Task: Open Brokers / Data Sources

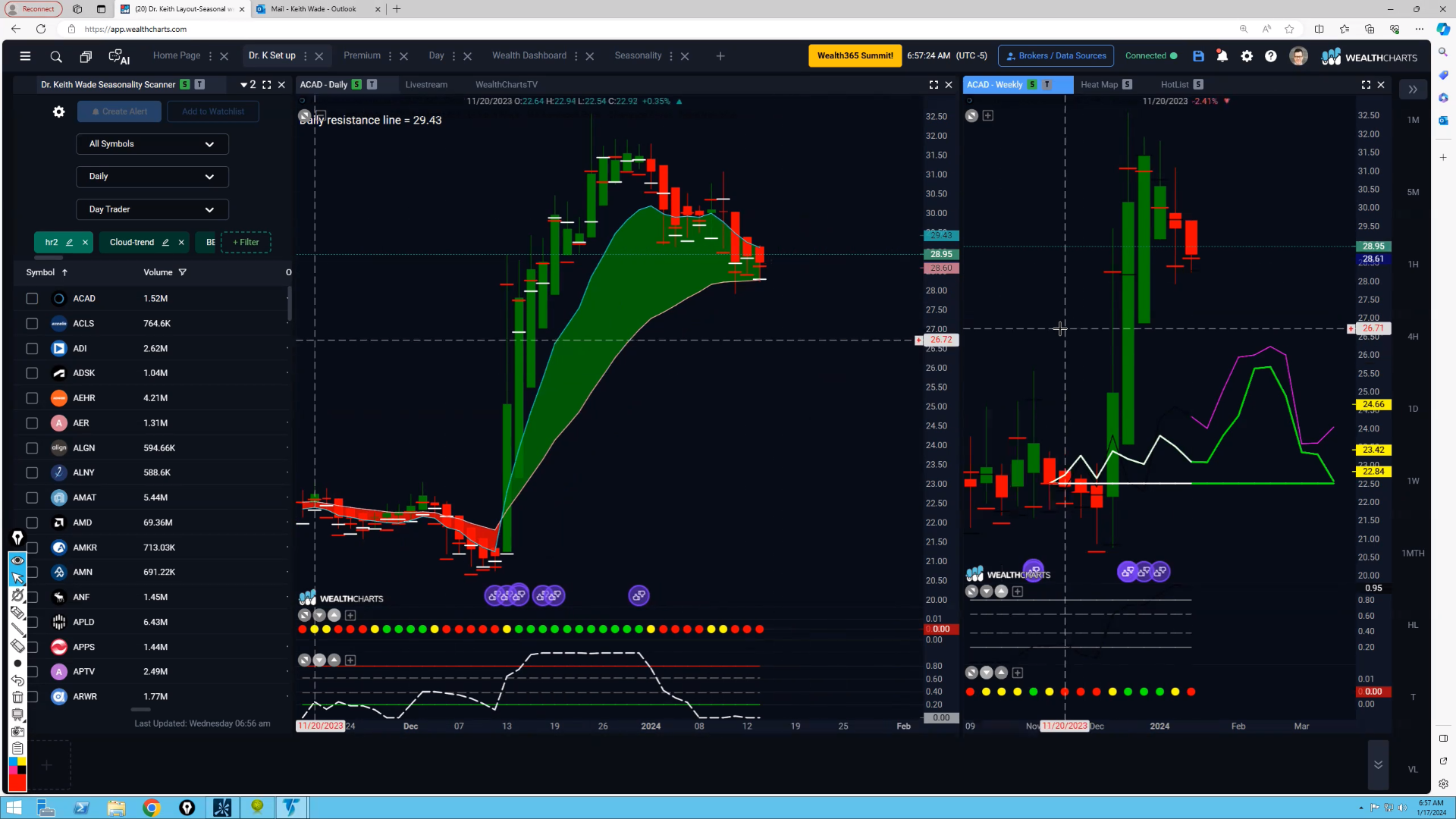Action: click(x=1056, y=56)
